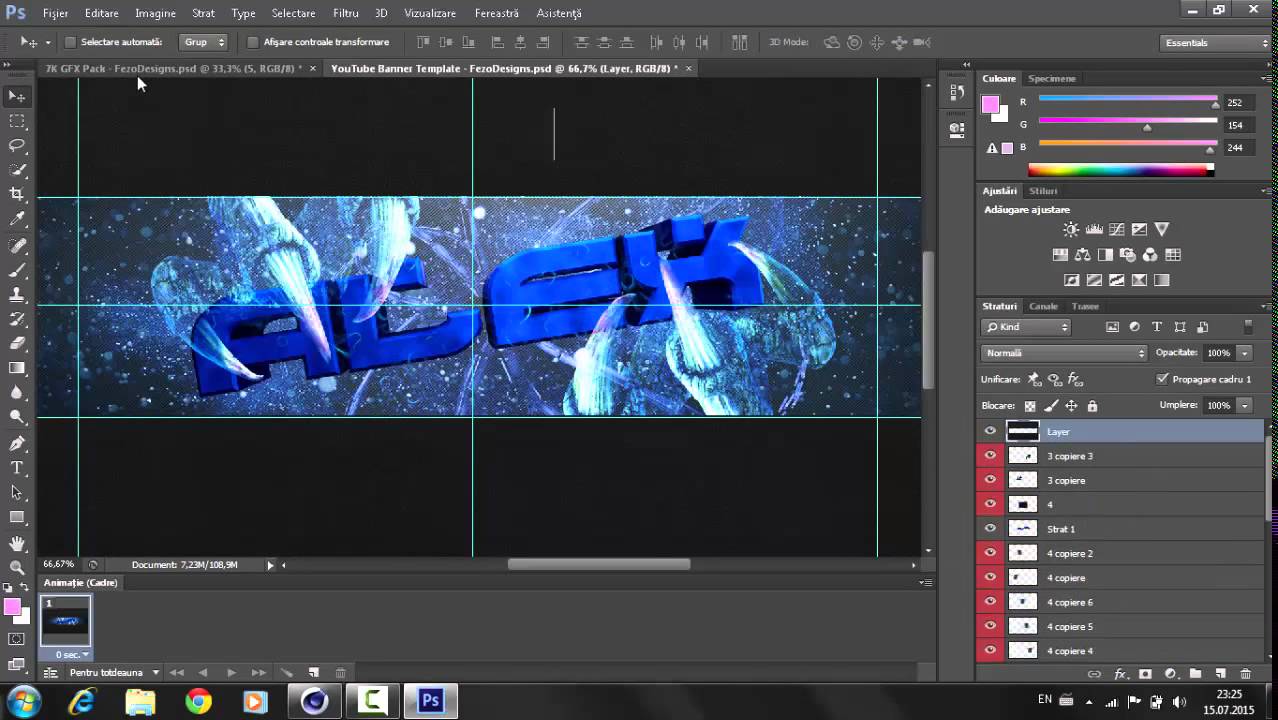Select the Eyedropper tool
Image resolution: width=1278 pixels, height=720 pixels.
coord(17,219)
